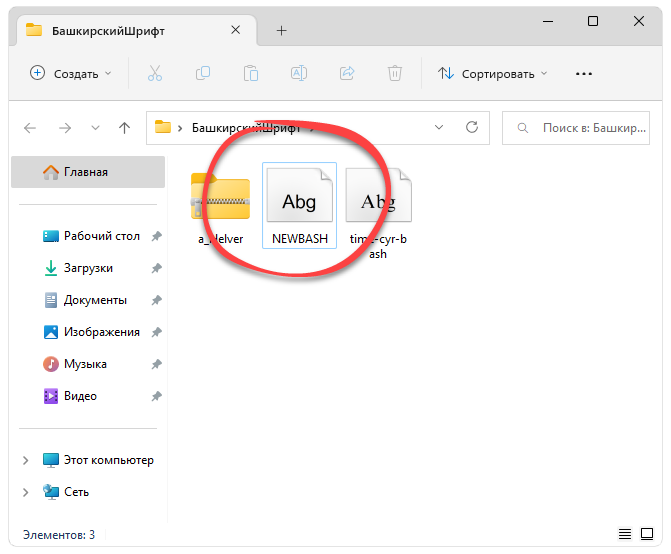The image size is (671, 554).
Task: Click the Delete trash can icon
Action: [395, 74]
